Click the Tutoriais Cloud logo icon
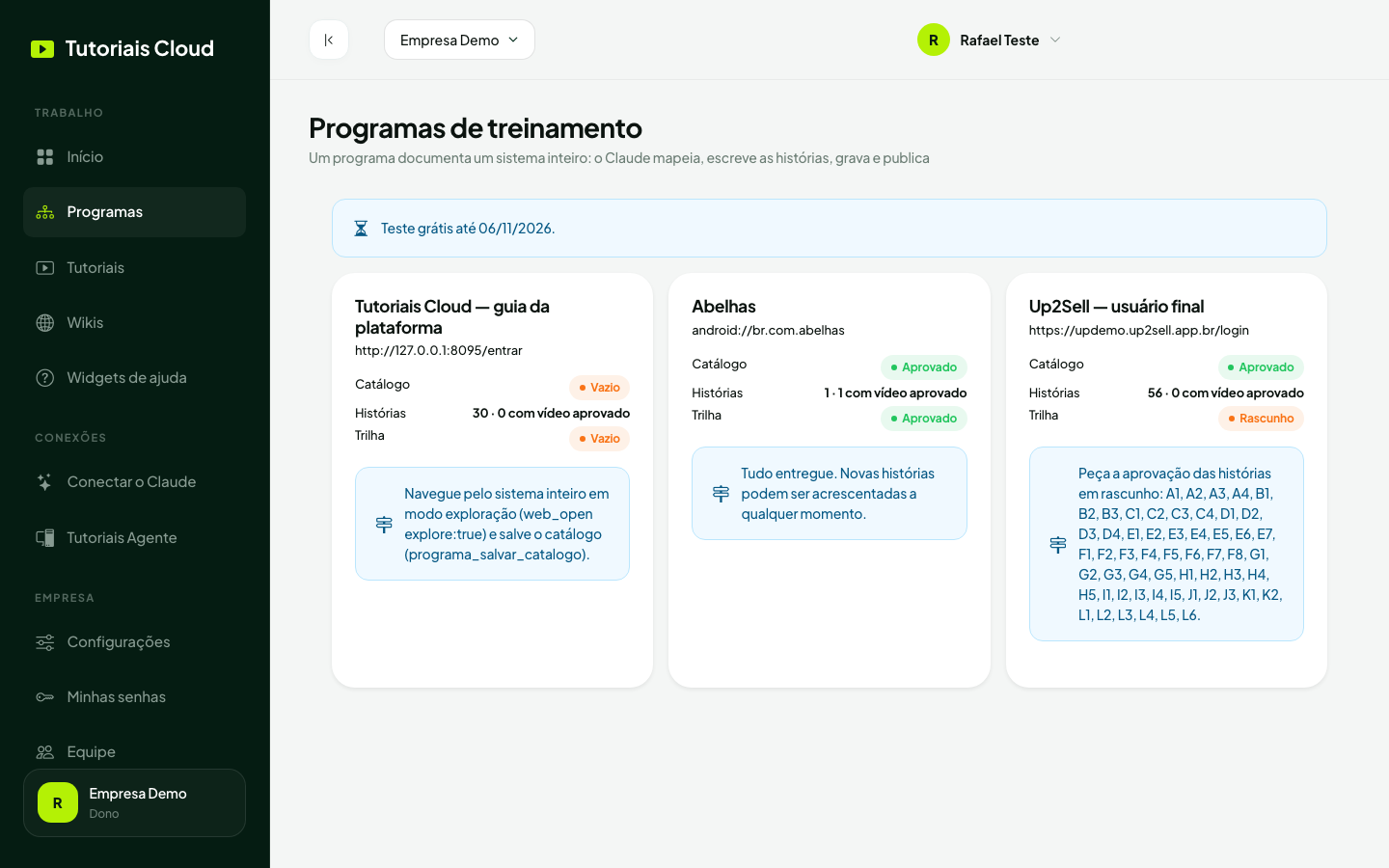The width and height of the screenshot is (1389, 868). pyautogui.click(x=42, y=49)
